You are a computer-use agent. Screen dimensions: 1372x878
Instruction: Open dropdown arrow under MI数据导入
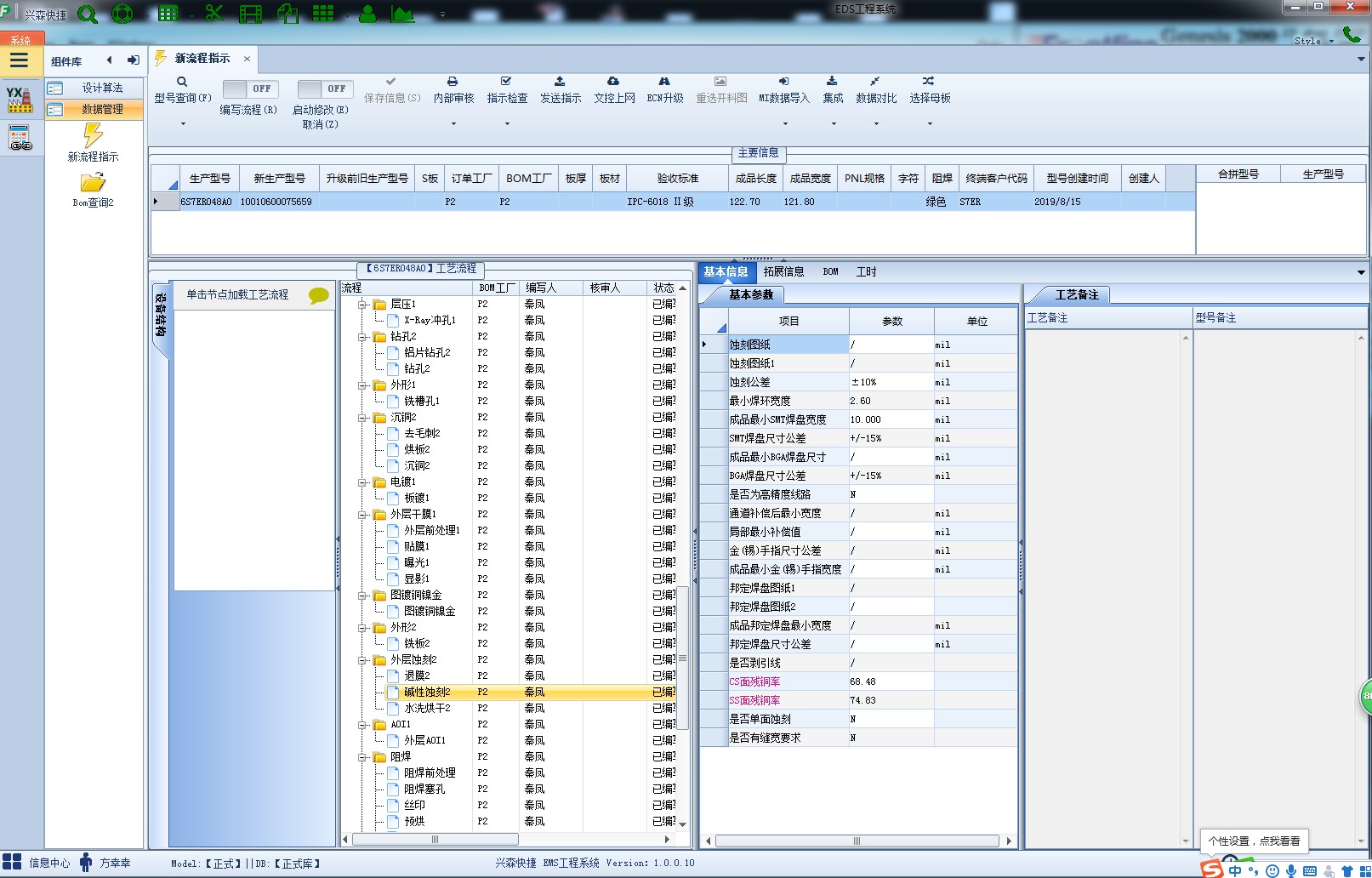(x=785, y=124)
